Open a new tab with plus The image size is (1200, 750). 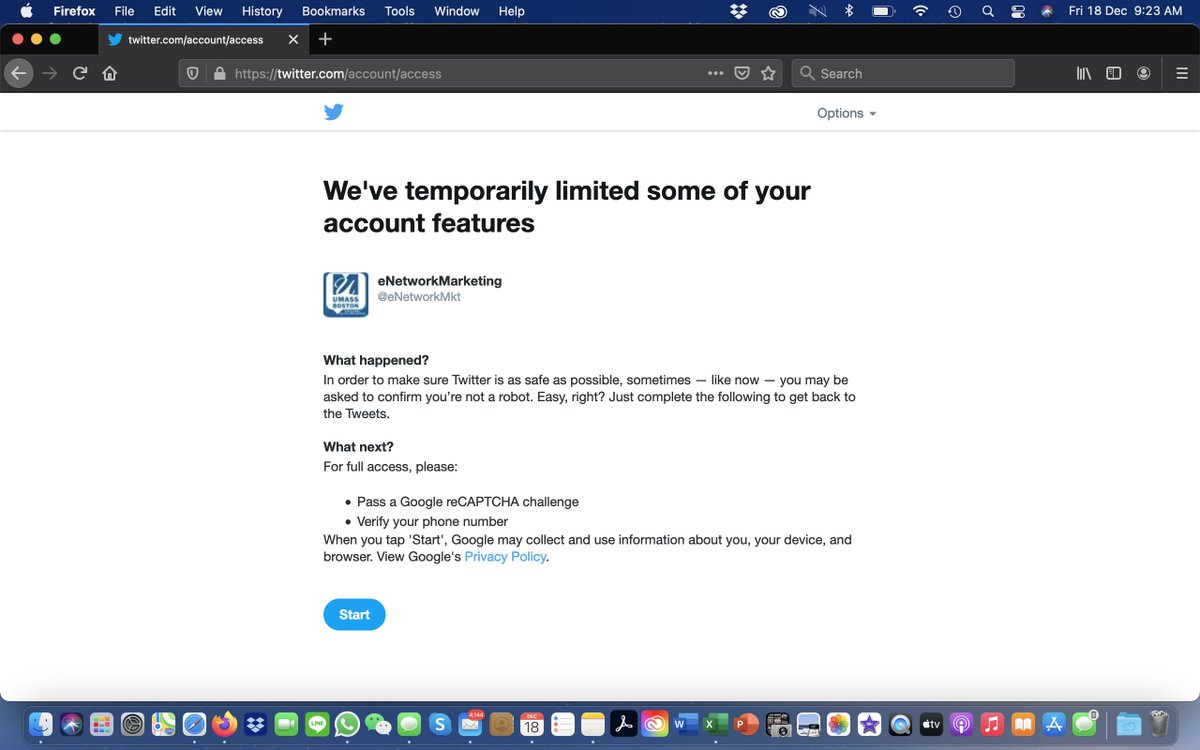pos(325,39)
